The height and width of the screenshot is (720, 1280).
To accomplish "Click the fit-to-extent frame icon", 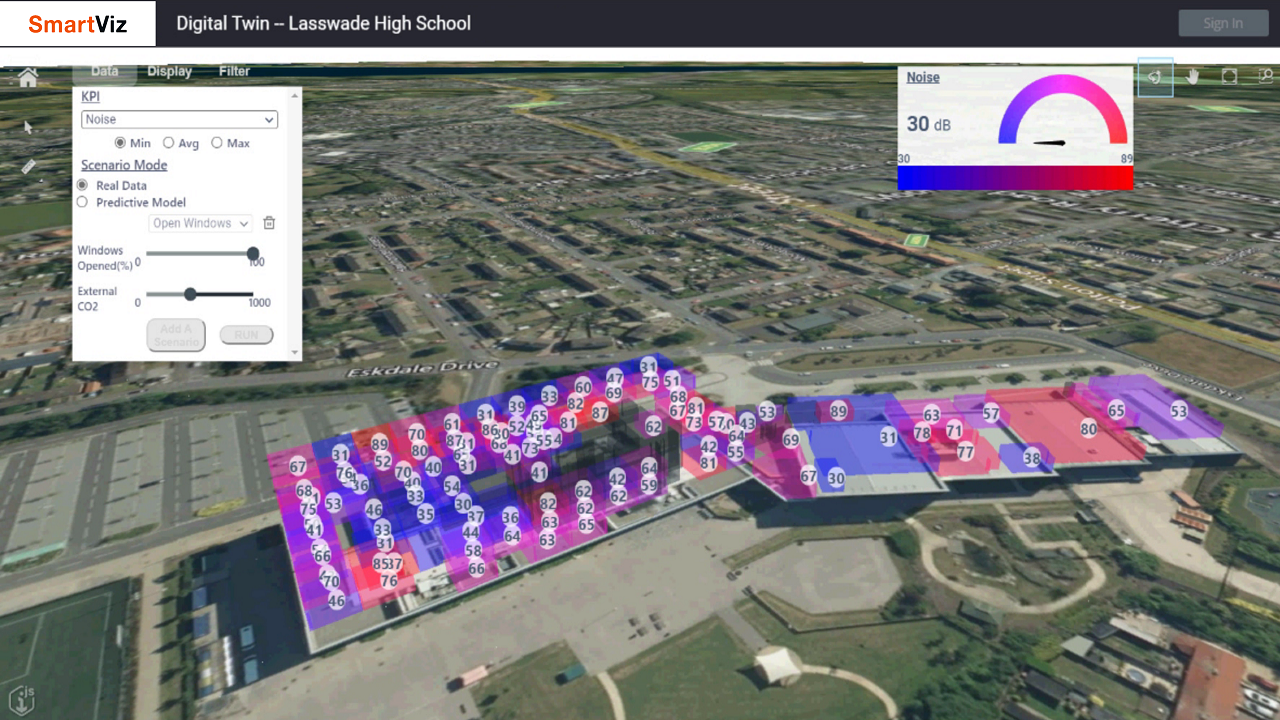I will click(1228, 76).
